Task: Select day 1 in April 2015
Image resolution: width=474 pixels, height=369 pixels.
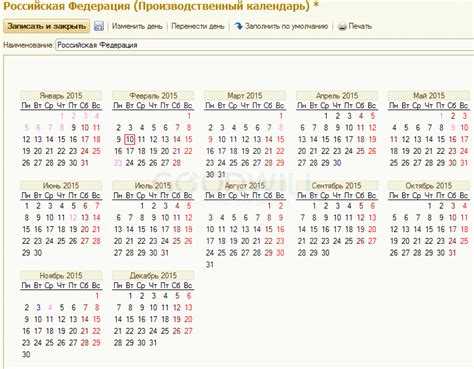Action: click(x=326, y=116)
